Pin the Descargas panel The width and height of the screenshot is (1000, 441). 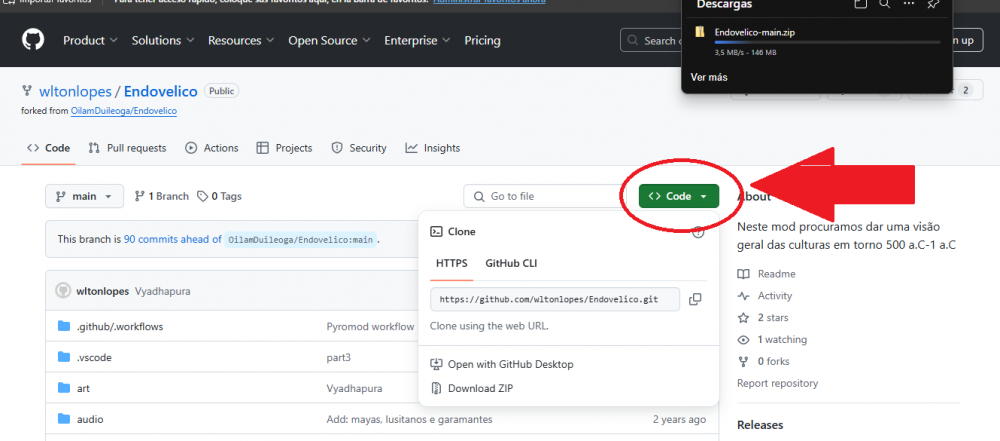pos(932,4)
